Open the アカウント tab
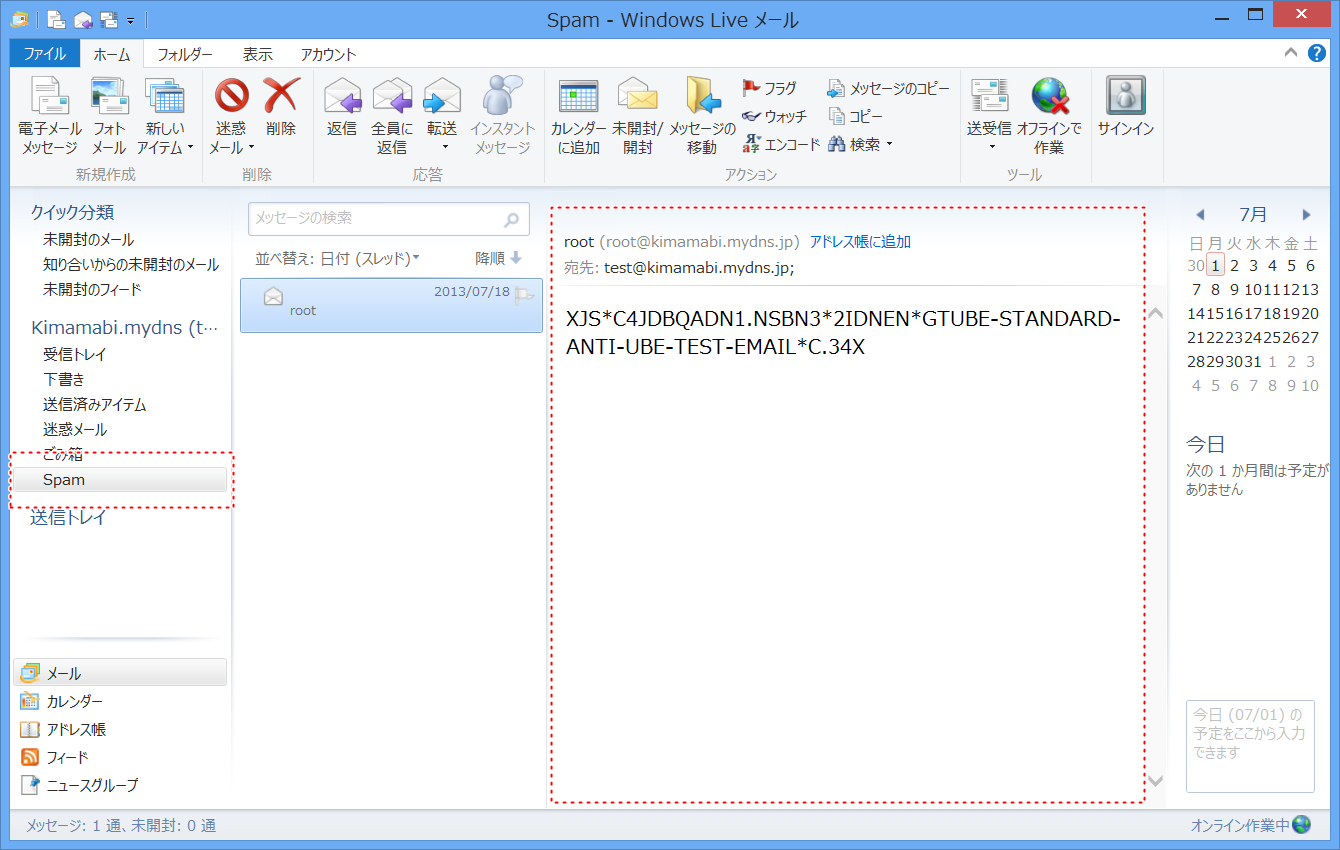This screenshot has height=850, width=1340. (328, 54)
